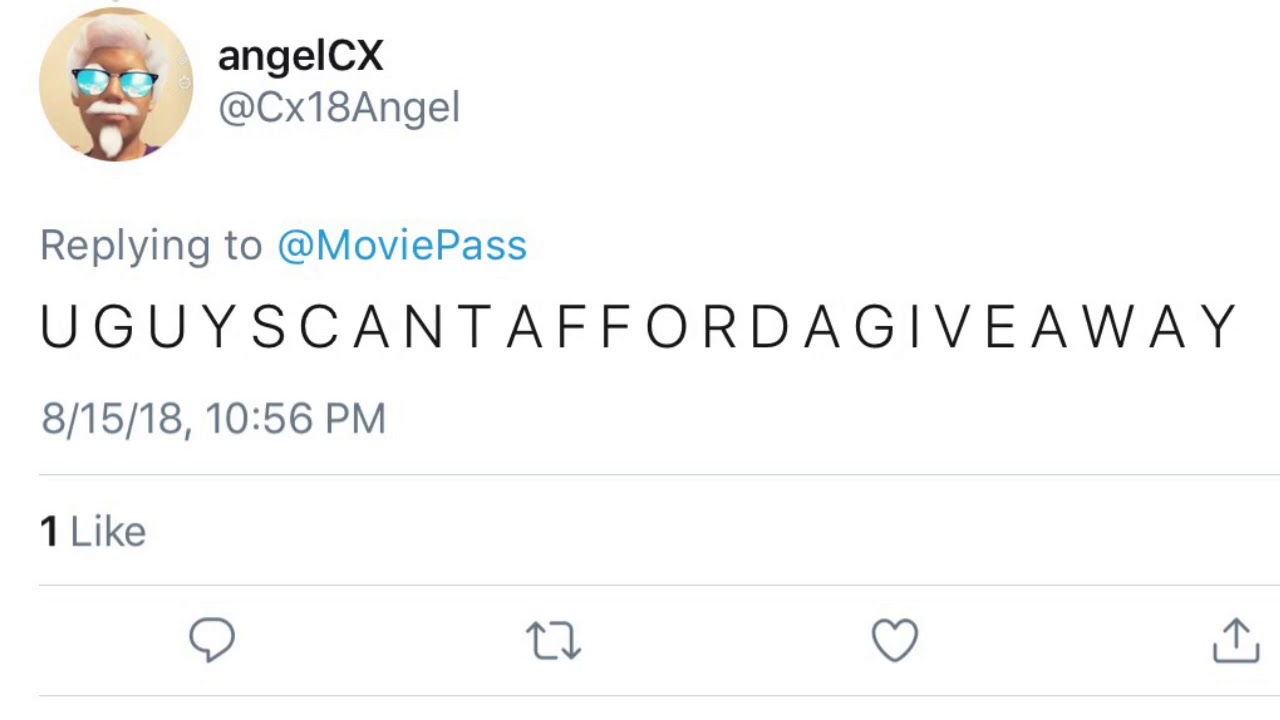View who liked via 1 Like
This screenshot has width=1280, height=720.
tap(93, 531)
